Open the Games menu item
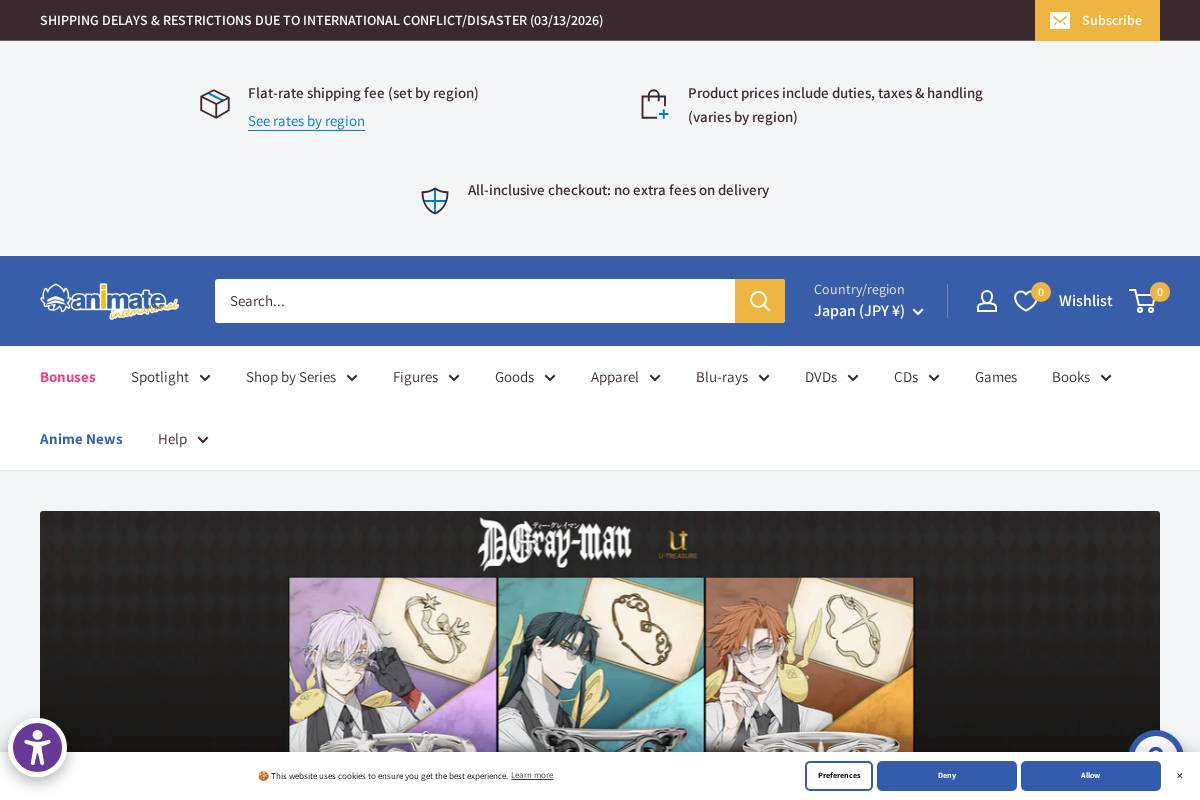Viewport: 1200px width, 800px height. coord(996,377)
